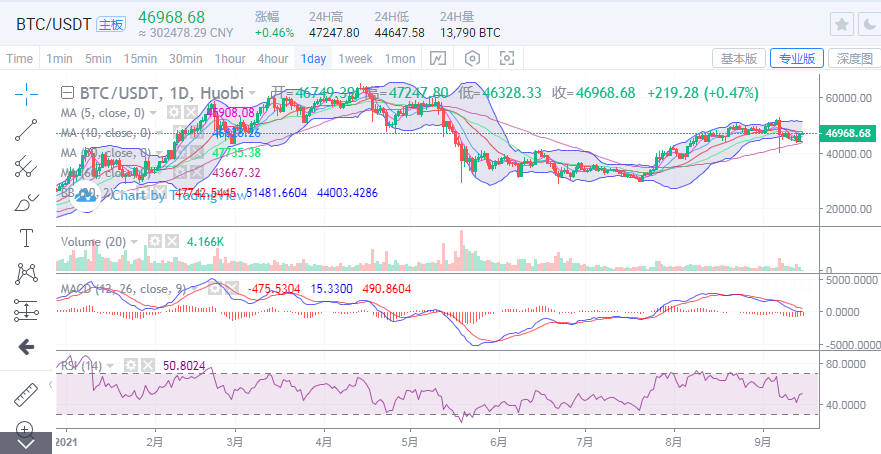The width and height of the screenshot is (881, 454).
Task: Select the brush drawing tool
Action: [26, 203]
